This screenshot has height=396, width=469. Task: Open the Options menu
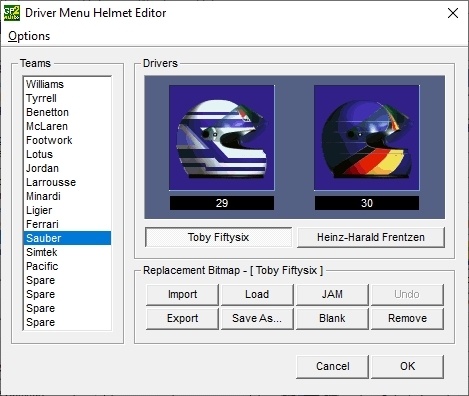[x=29, y=36]
